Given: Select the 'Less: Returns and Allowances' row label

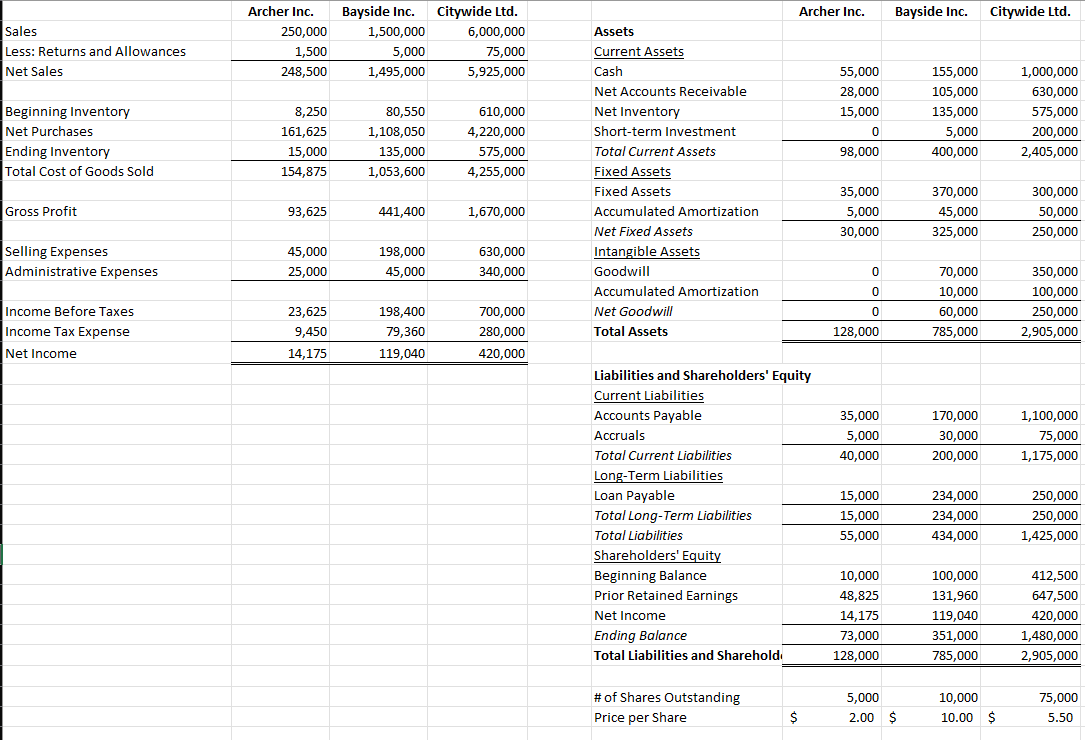Looking at the screenshot, I should click(x=95, y=51).
